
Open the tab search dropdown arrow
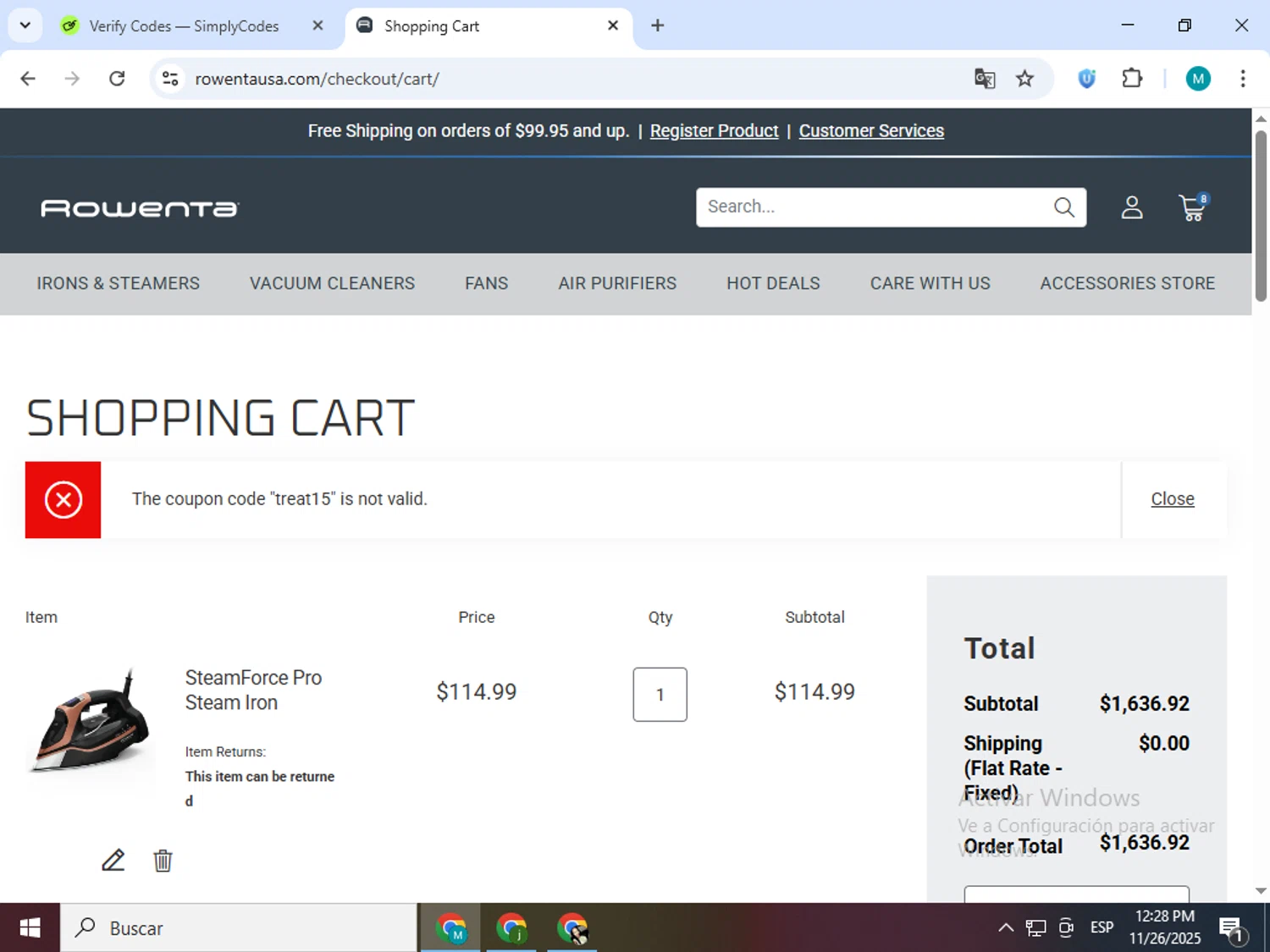25,25
